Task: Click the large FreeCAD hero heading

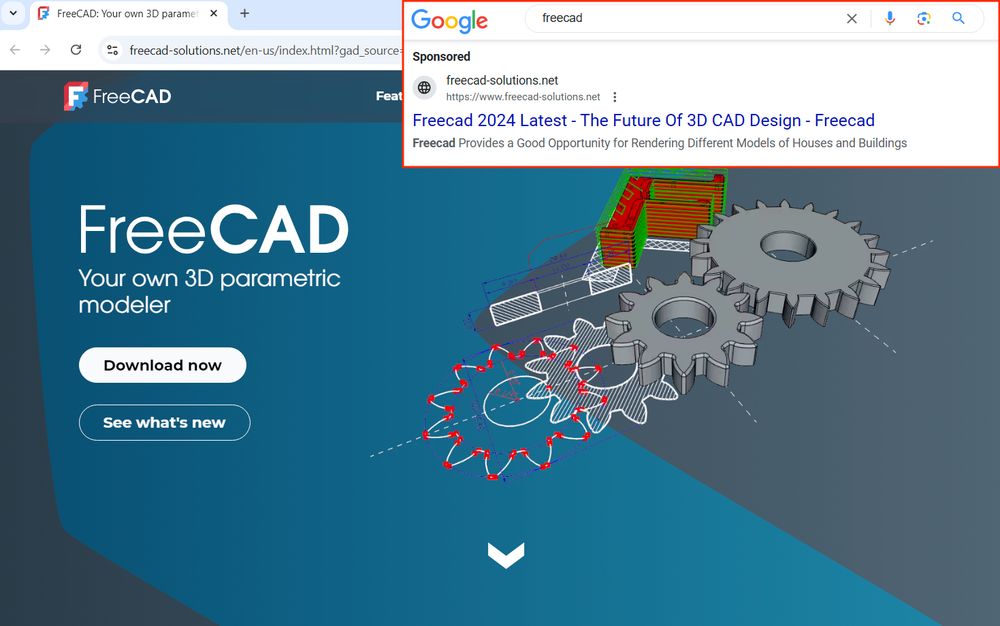Action: (x=214, y=229)
